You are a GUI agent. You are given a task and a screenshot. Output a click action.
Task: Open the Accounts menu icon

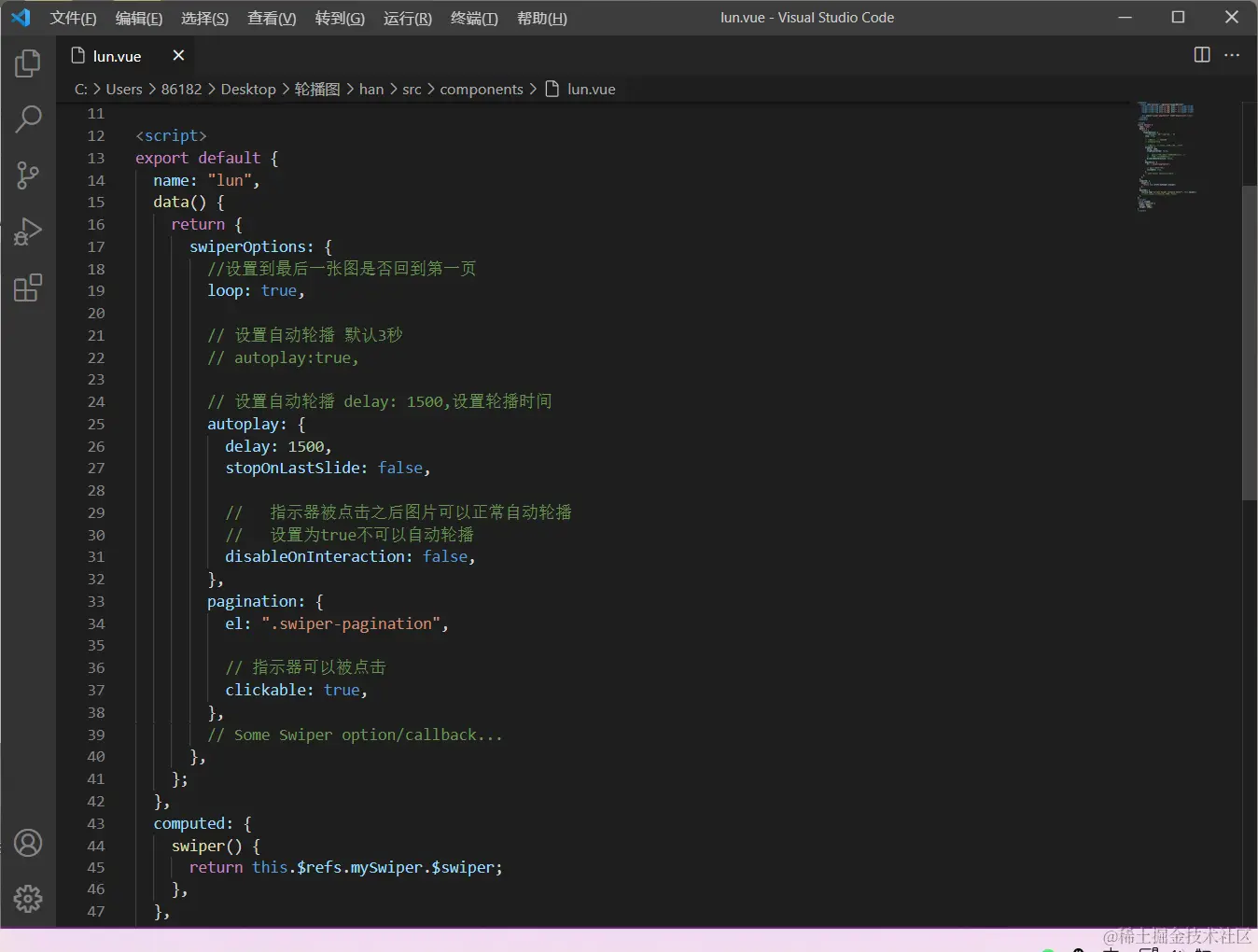tap(28, 843)
